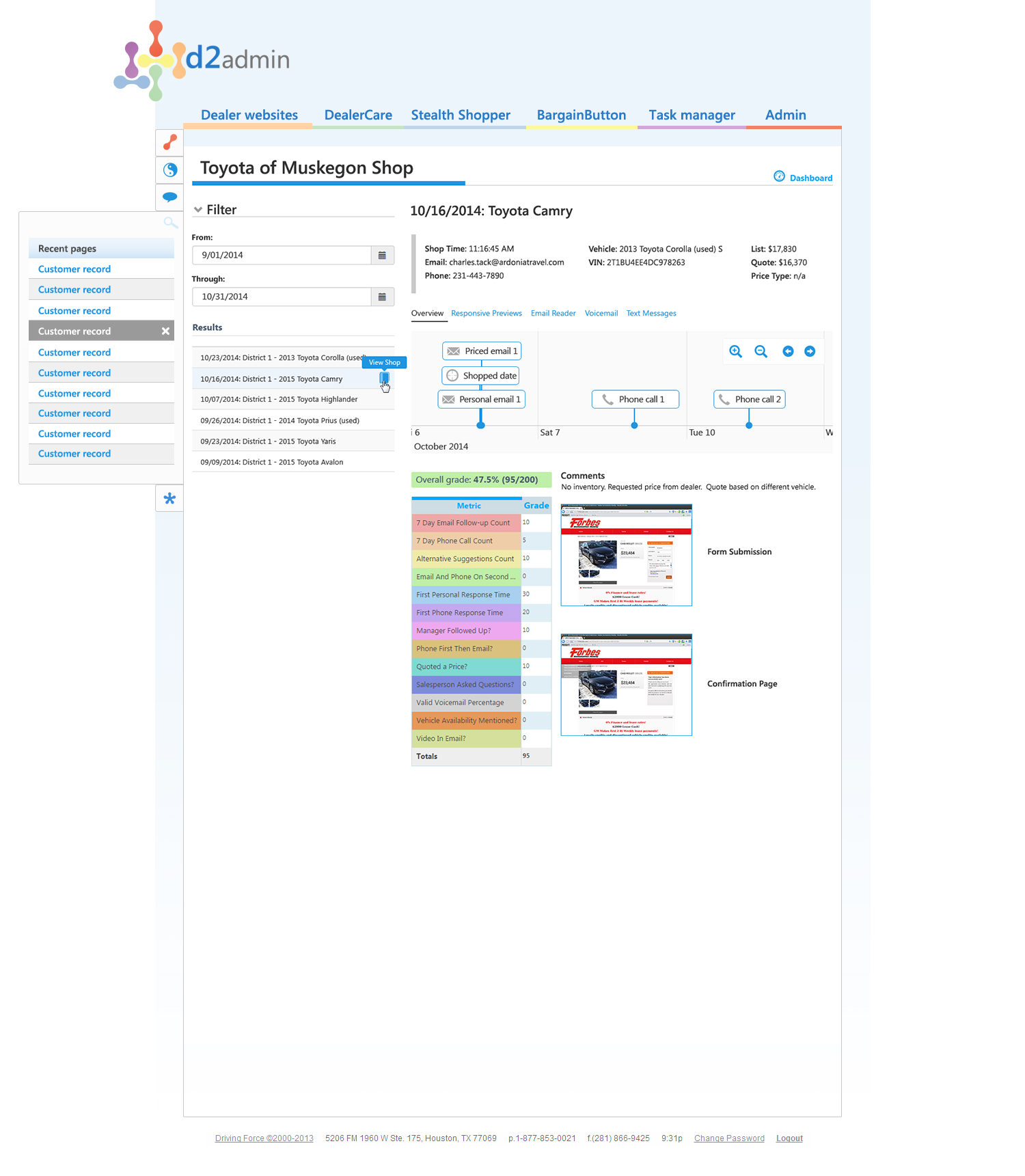
Task: Click the Phone call 1 timeline marker
Action: [x=635, y=400]
